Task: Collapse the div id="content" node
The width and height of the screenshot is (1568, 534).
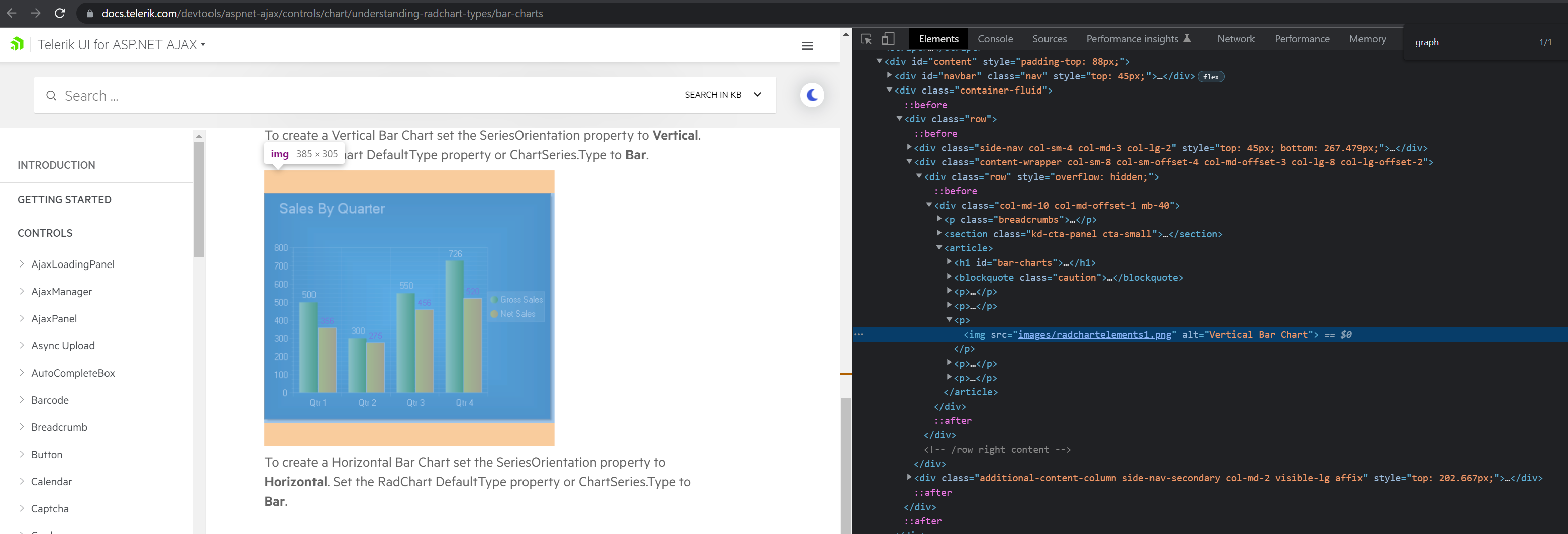Action: click(879, 61)
